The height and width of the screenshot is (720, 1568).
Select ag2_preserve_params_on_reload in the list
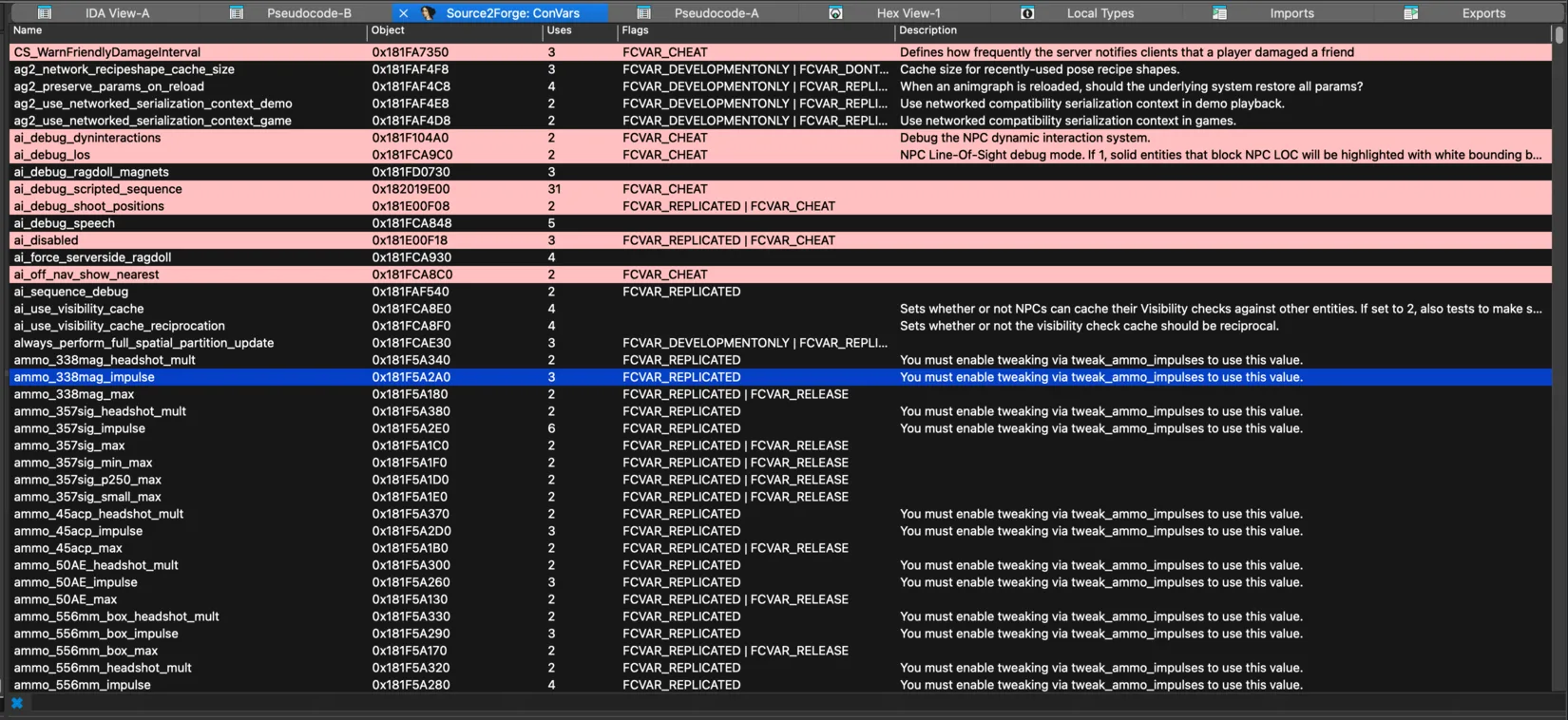coord(780,86)
